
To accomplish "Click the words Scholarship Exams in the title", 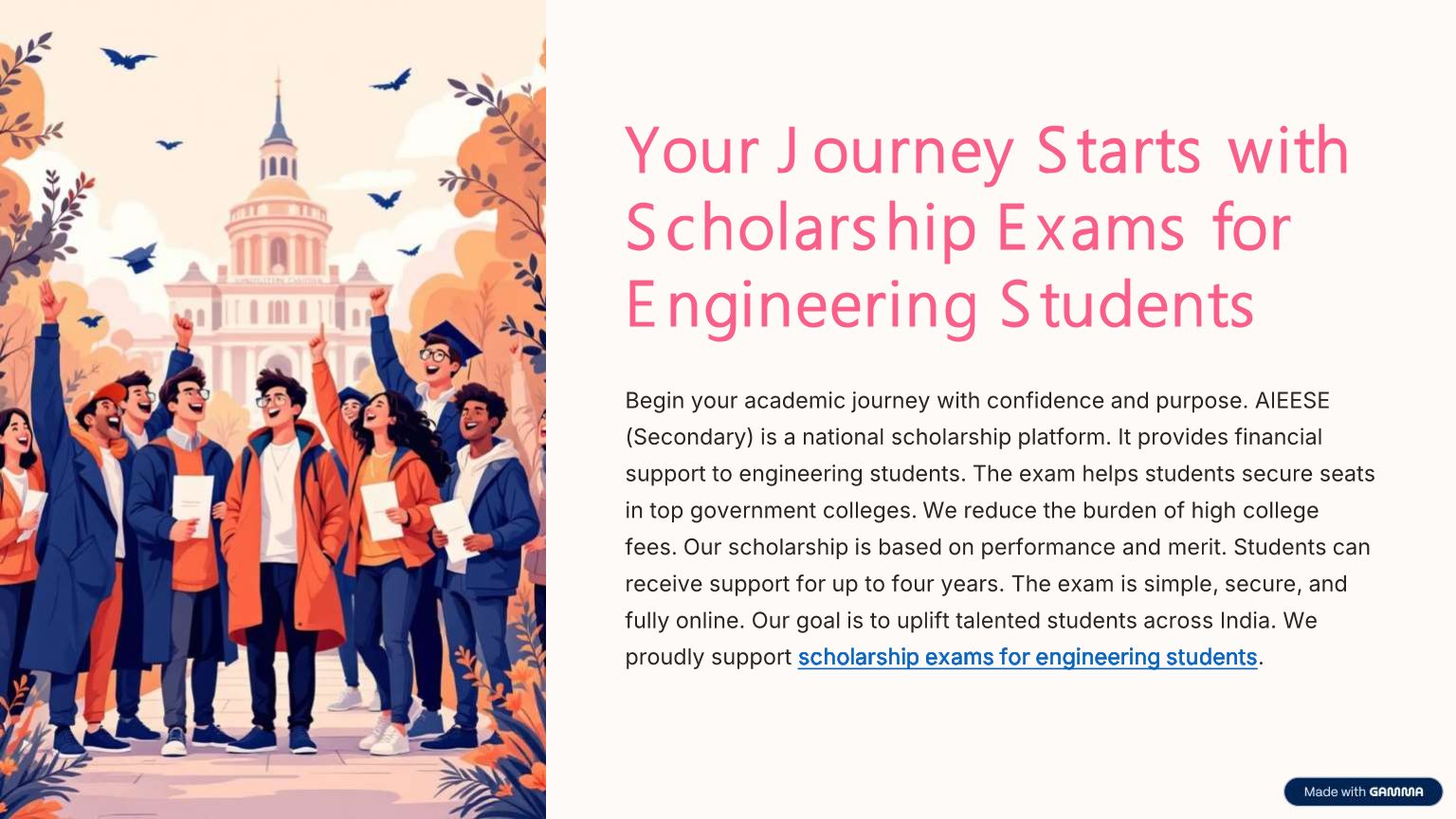I will click(x=905, y=228).
